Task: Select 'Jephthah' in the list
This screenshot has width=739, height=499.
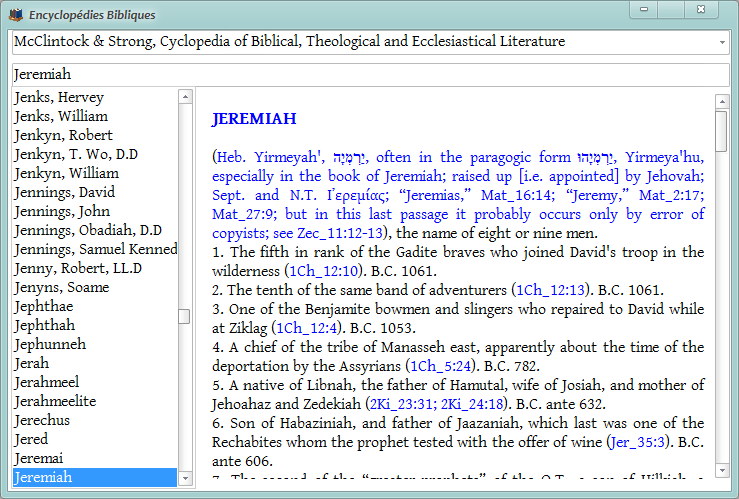Action: coord(95,325)
